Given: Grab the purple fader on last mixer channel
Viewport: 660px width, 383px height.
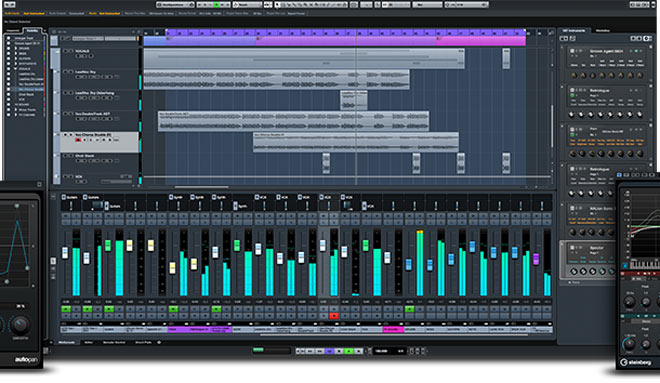Looking at the screenshot, I should (536, 258).
